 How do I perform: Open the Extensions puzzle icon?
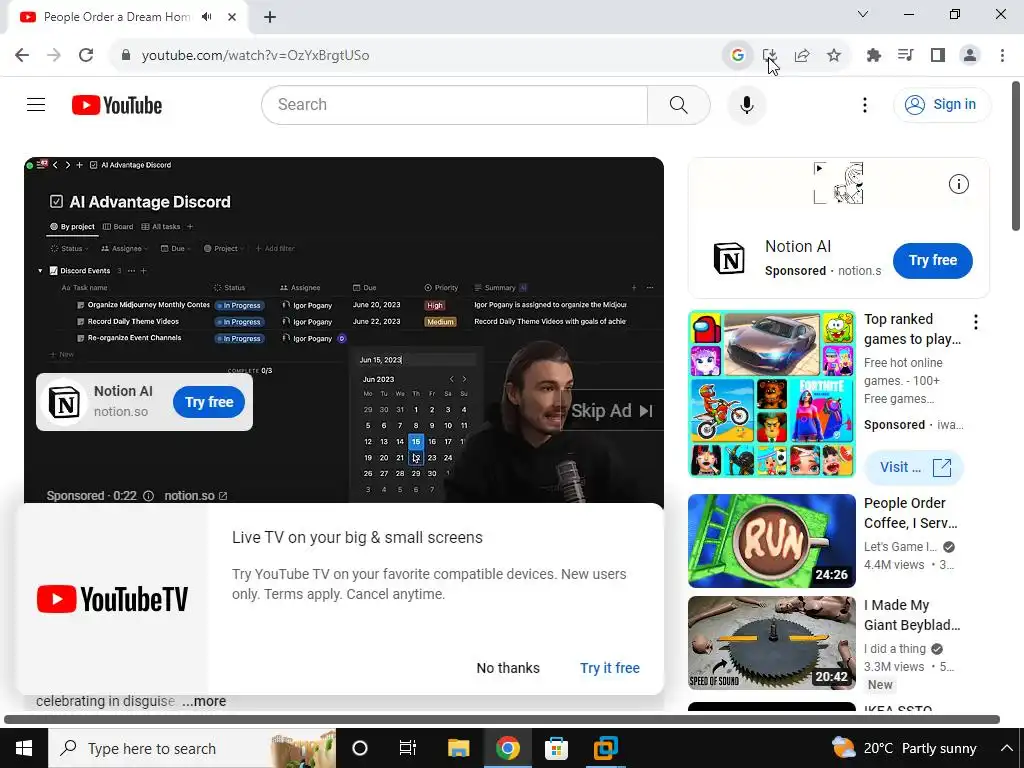pyautogui.click(x=874, y=56)
